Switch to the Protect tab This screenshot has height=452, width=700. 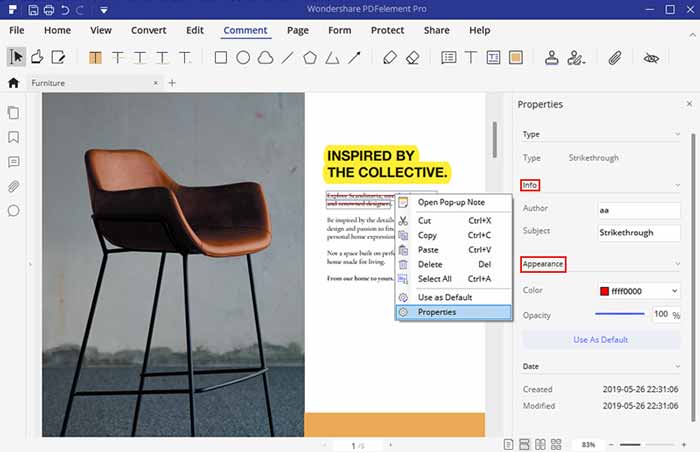click(387, 30)
